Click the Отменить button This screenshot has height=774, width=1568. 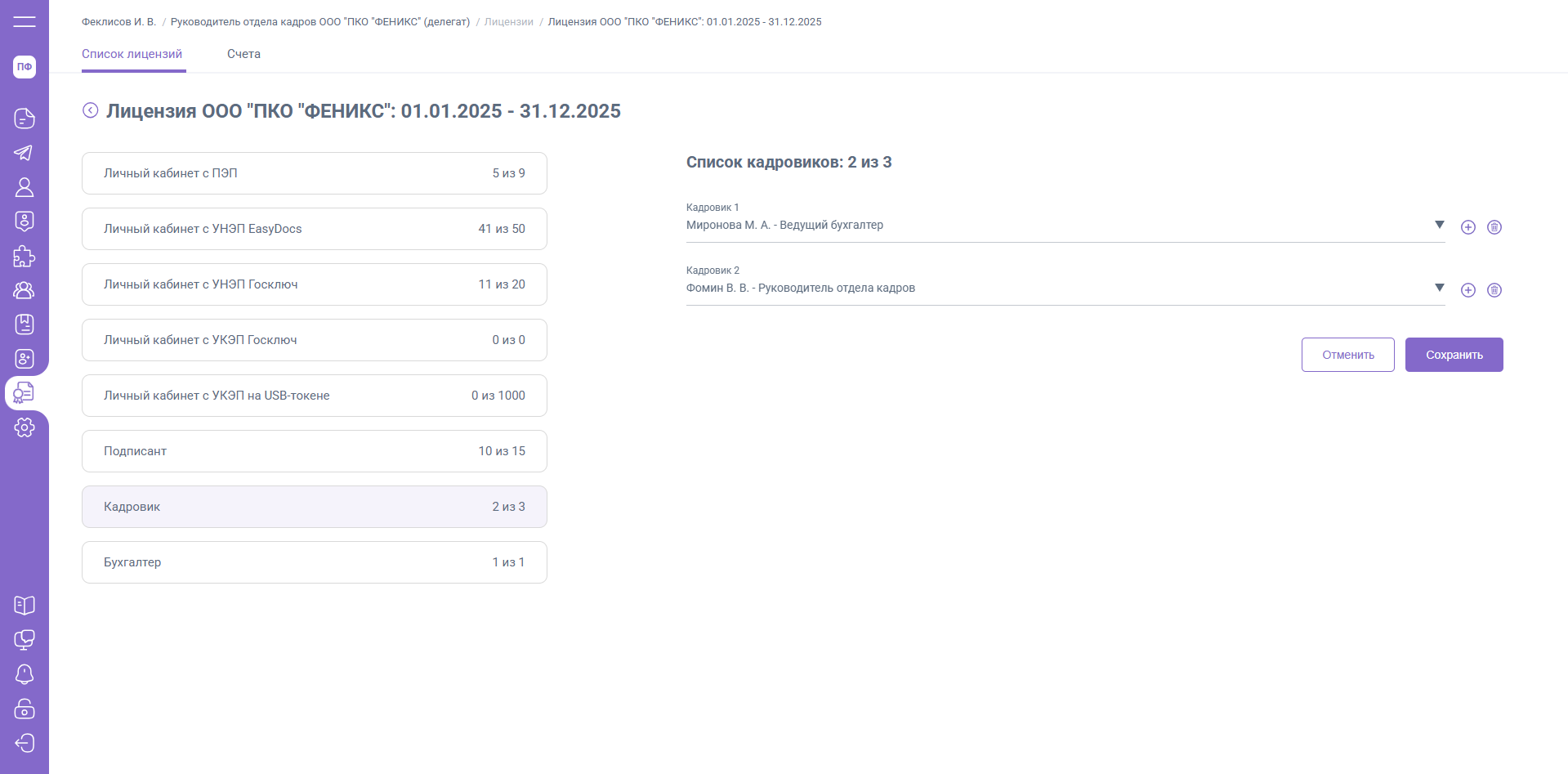coord(1347,355)
